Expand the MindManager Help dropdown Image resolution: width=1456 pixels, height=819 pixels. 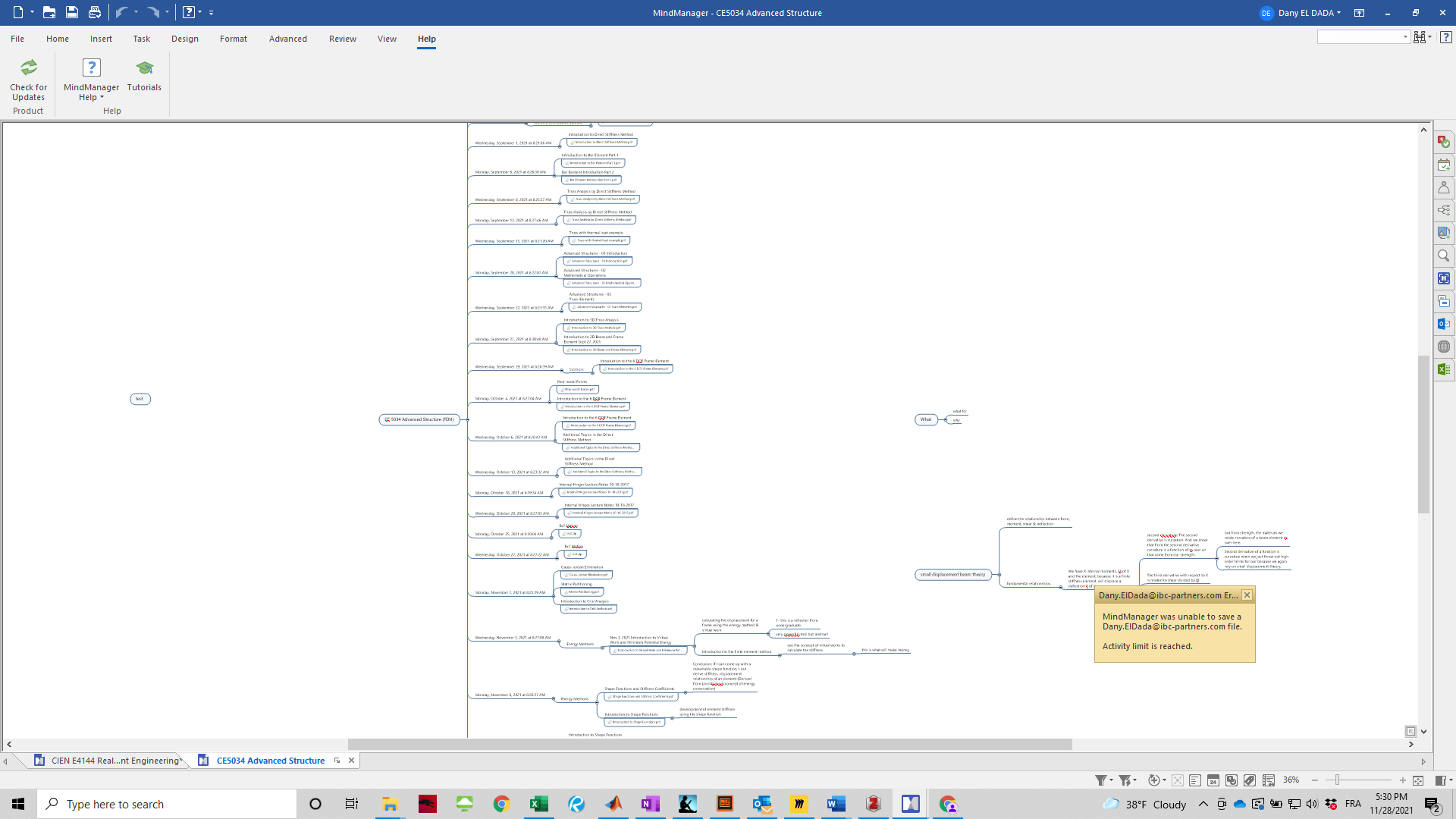point(102,98)
